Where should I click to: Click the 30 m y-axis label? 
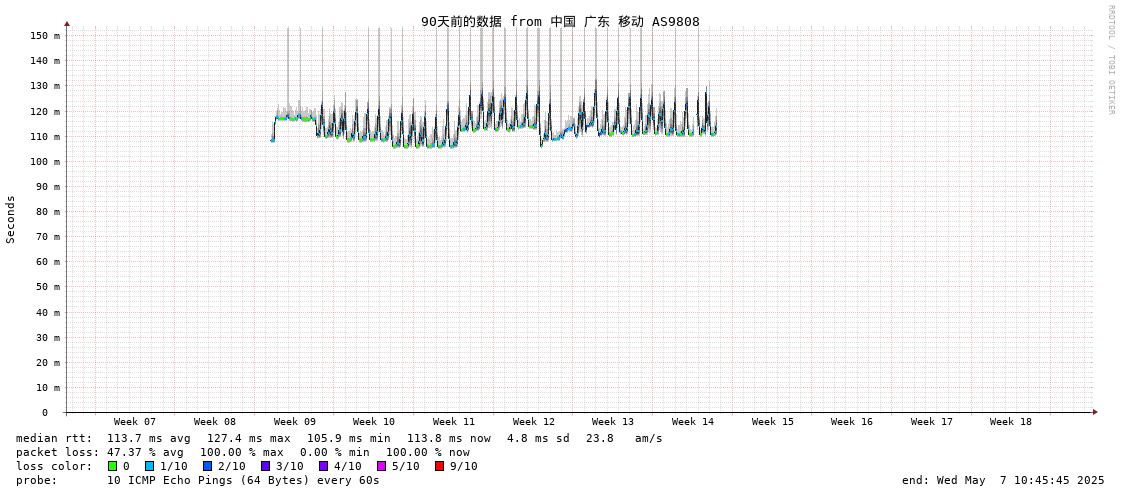point(49,337)
